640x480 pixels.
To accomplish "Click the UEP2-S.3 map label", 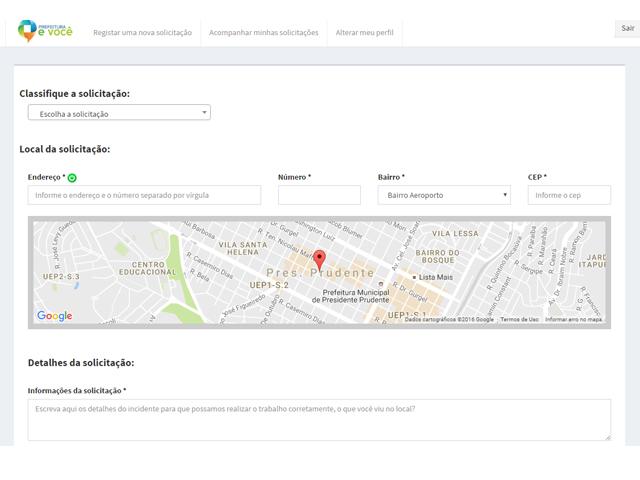I will [61, 277].
